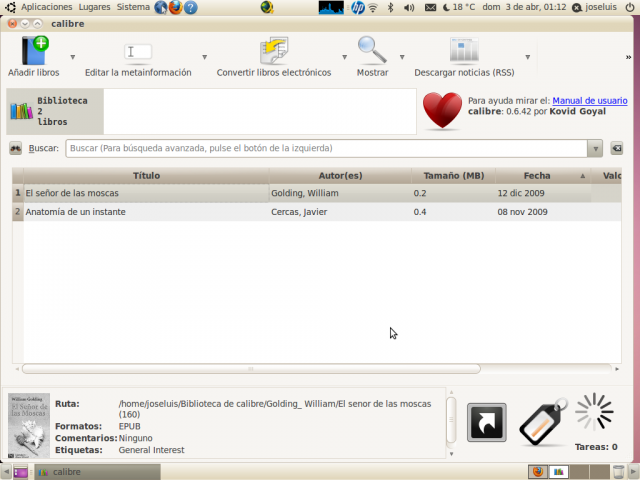Click row number 2 header
The height and width of the screenshot is (480, 640).
click(18, 212)
